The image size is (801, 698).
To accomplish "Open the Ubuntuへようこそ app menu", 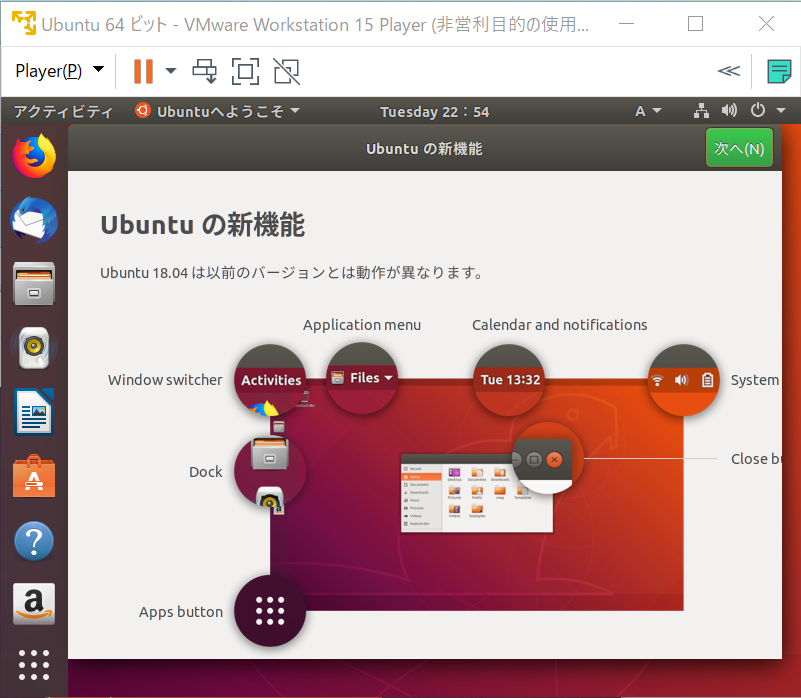I will [217, 111].
